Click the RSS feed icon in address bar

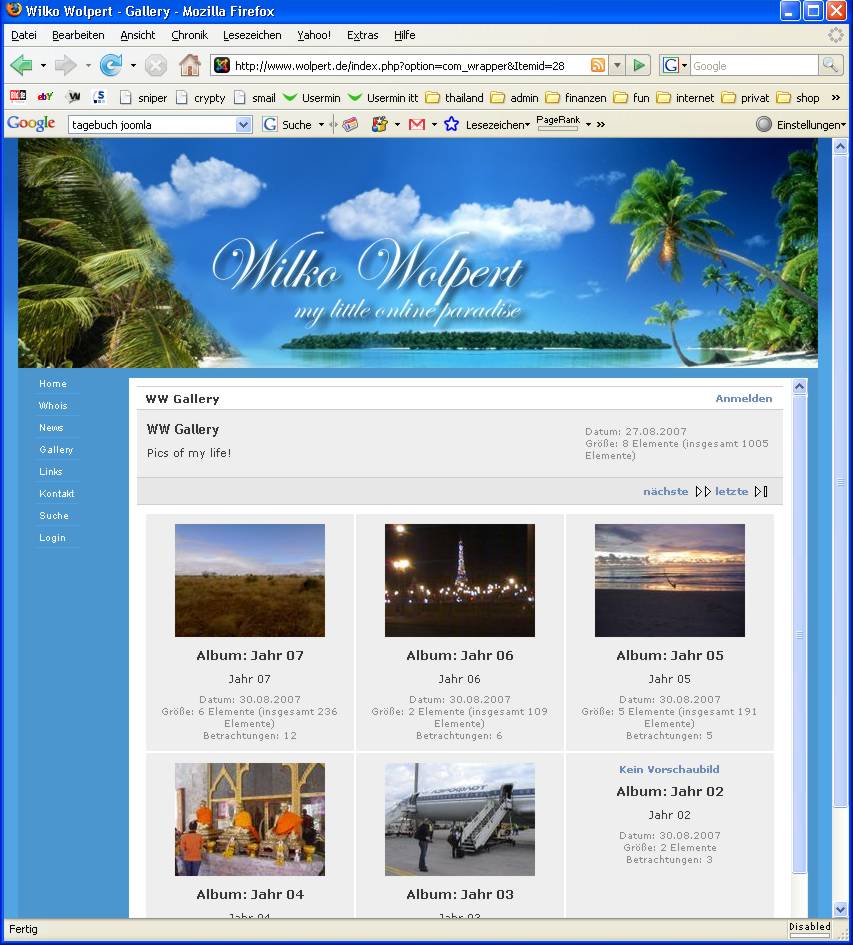tap(597, 65)
